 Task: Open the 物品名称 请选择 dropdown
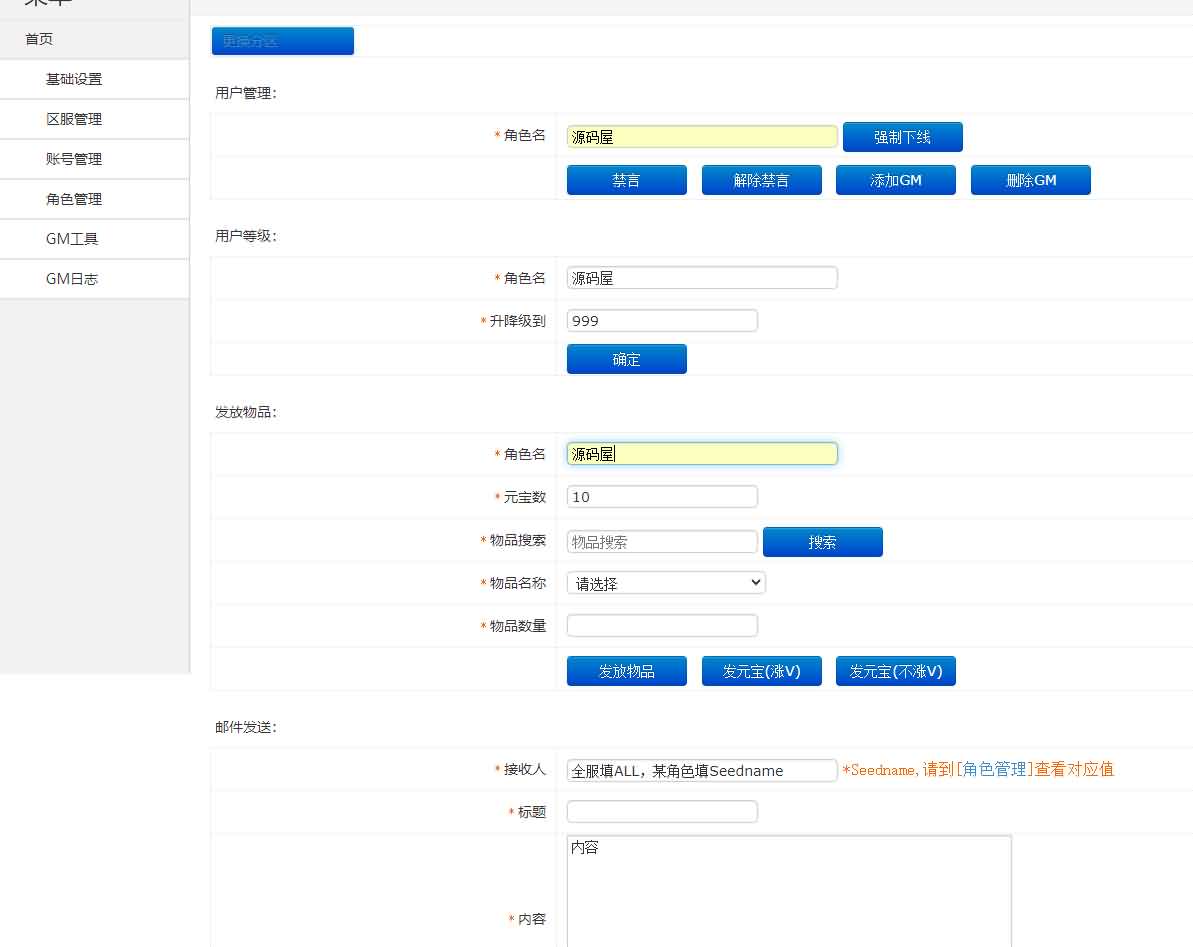point(664,582)
